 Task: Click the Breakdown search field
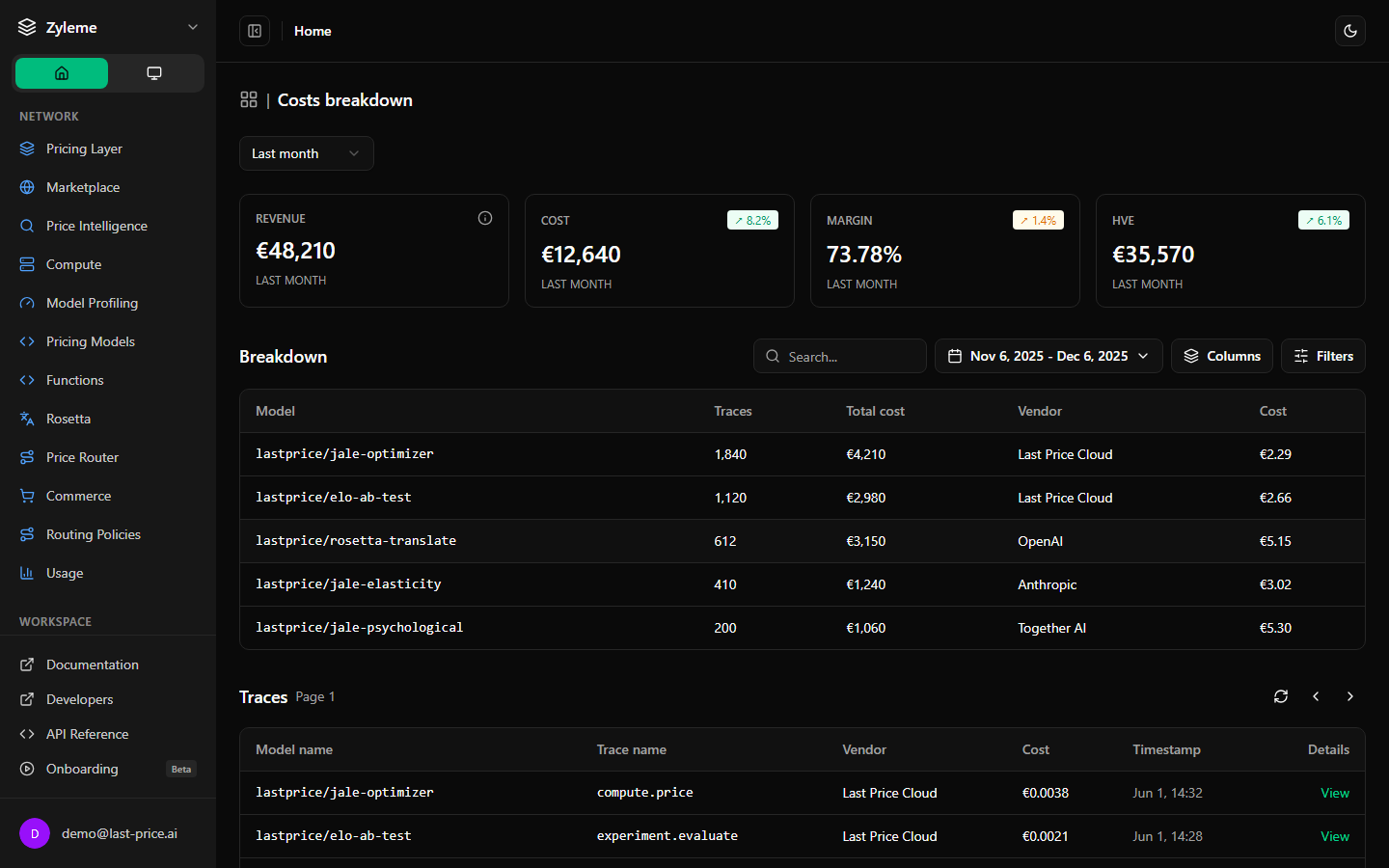[840, 356]
